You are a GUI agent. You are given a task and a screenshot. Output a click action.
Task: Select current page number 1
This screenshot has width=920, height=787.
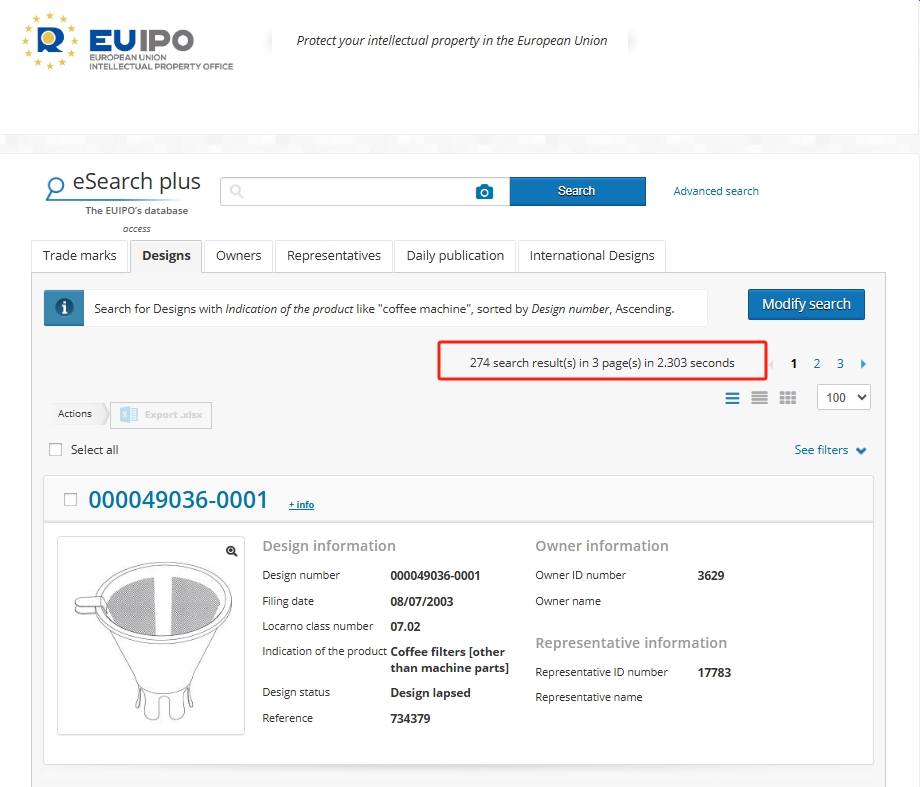[793, 364]
